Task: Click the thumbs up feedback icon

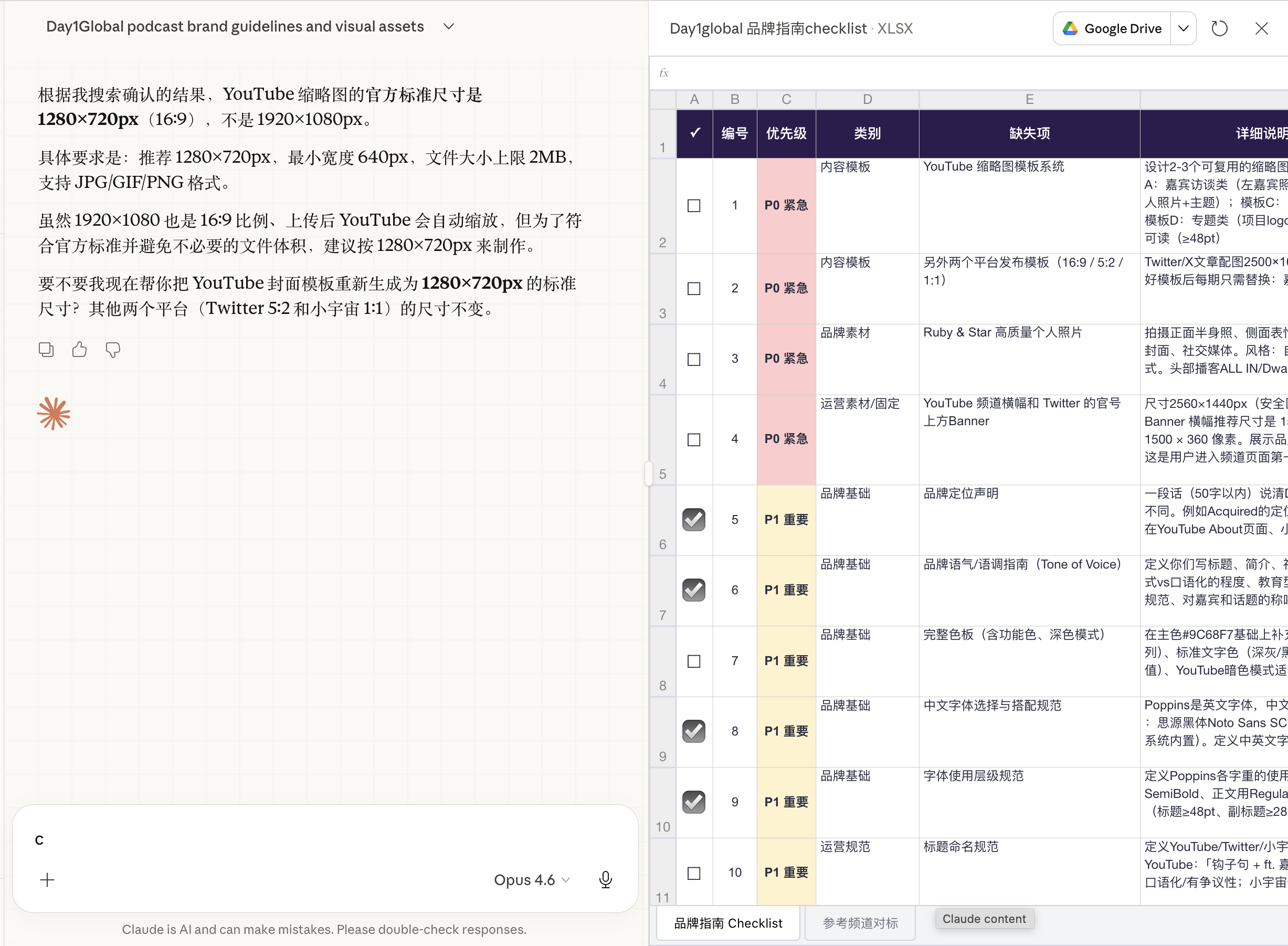Action: click(x=80, y=349)
